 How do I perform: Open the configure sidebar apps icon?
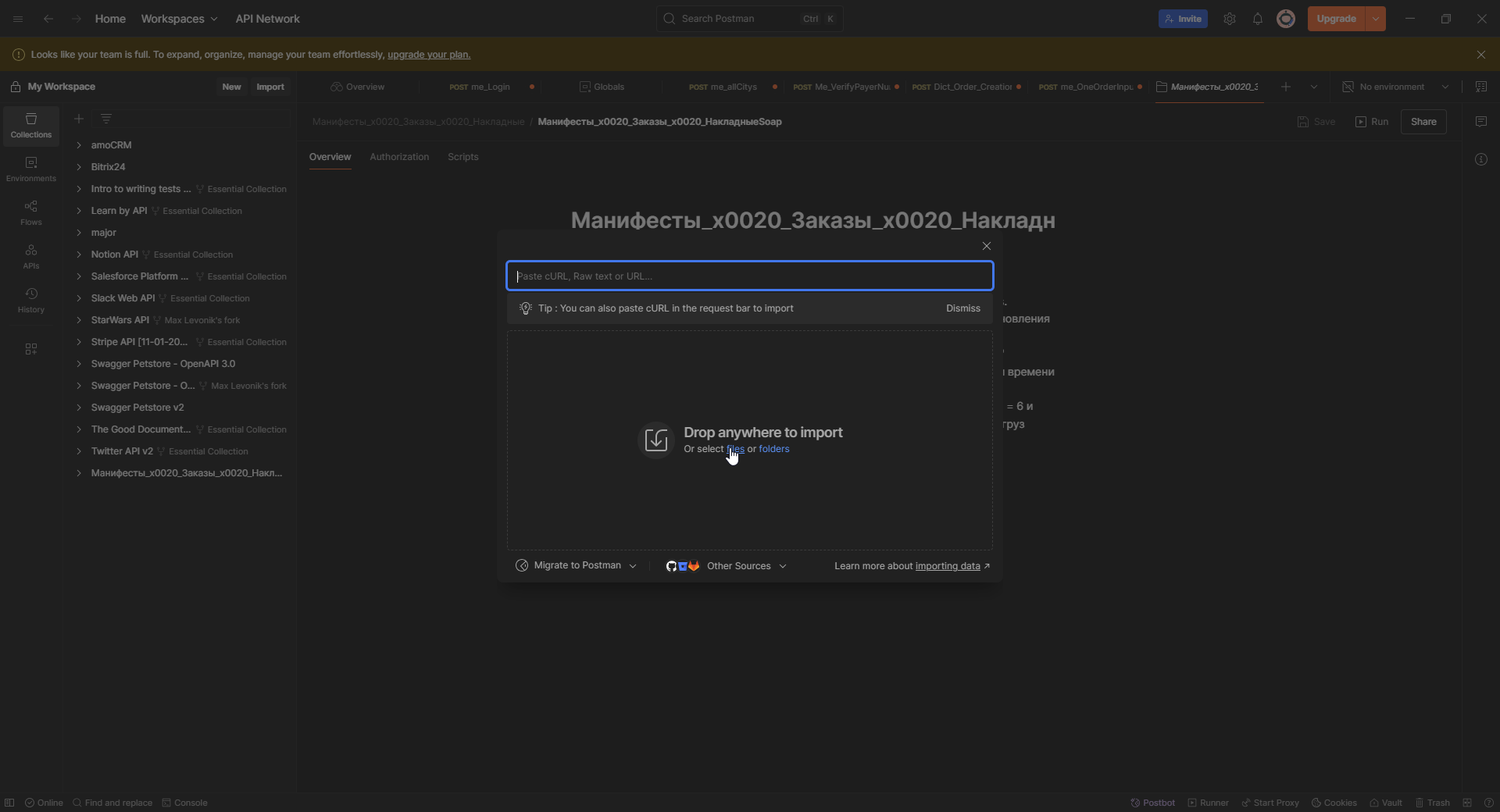coord(31,349)
